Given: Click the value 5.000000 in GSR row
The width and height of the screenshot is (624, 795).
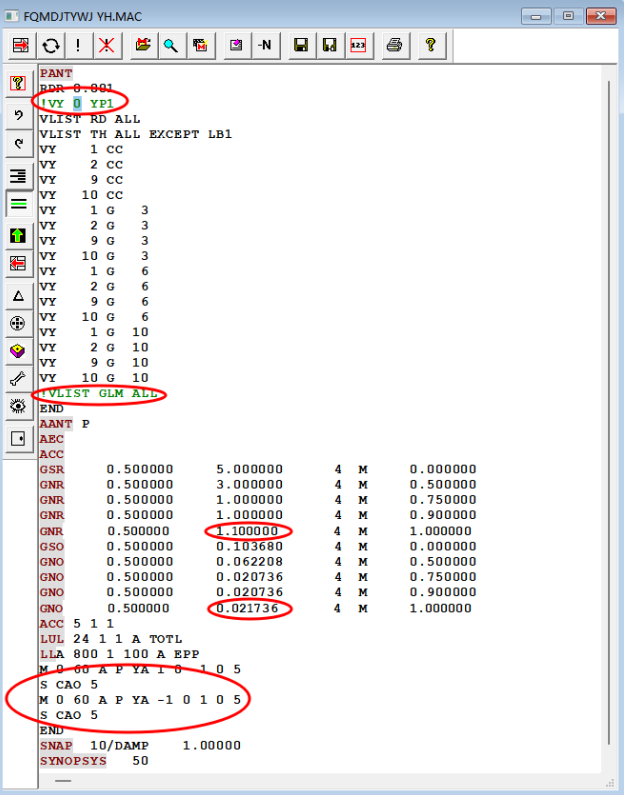Looking at the screenshot, I should coord(249,469).
